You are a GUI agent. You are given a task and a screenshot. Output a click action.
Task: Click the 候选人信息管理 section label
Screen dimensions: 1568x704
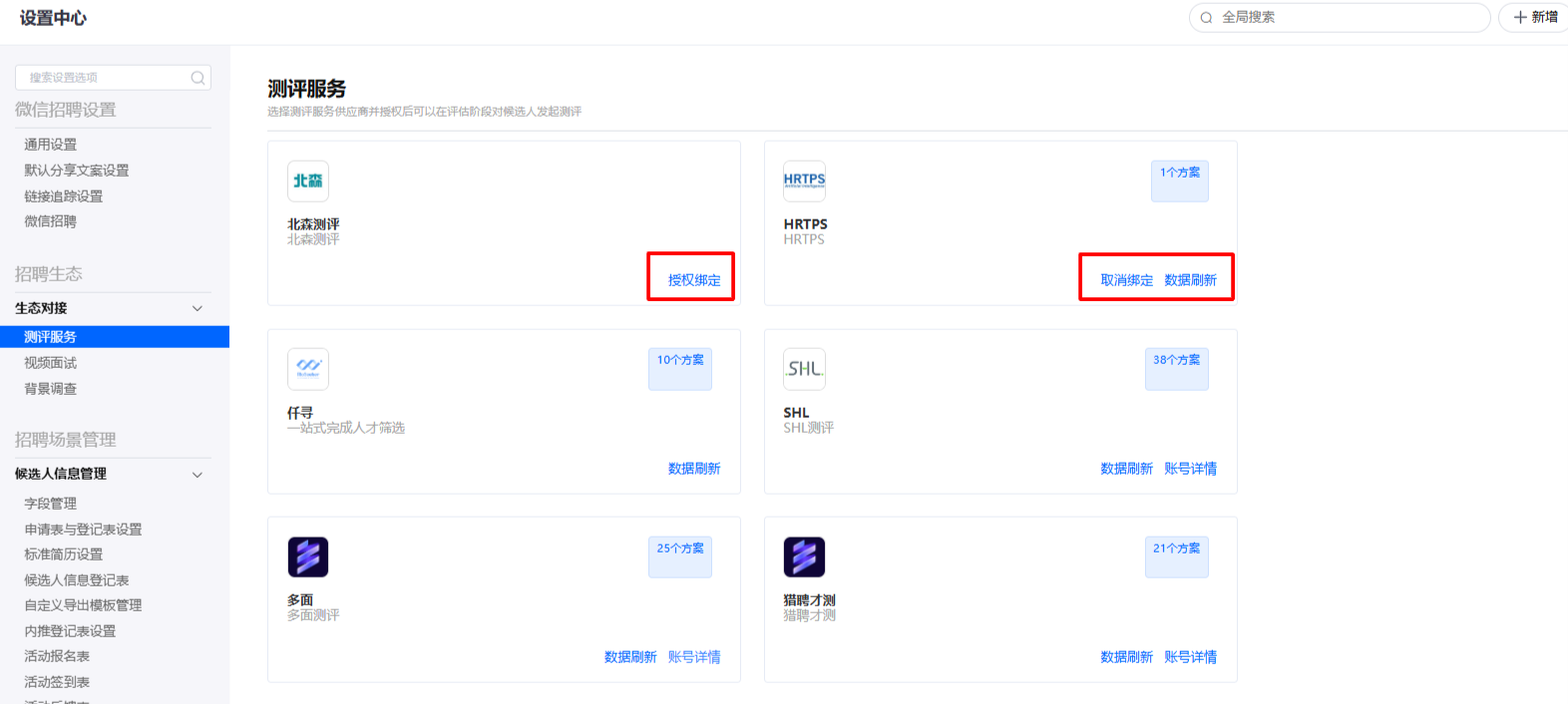[61, 474]
